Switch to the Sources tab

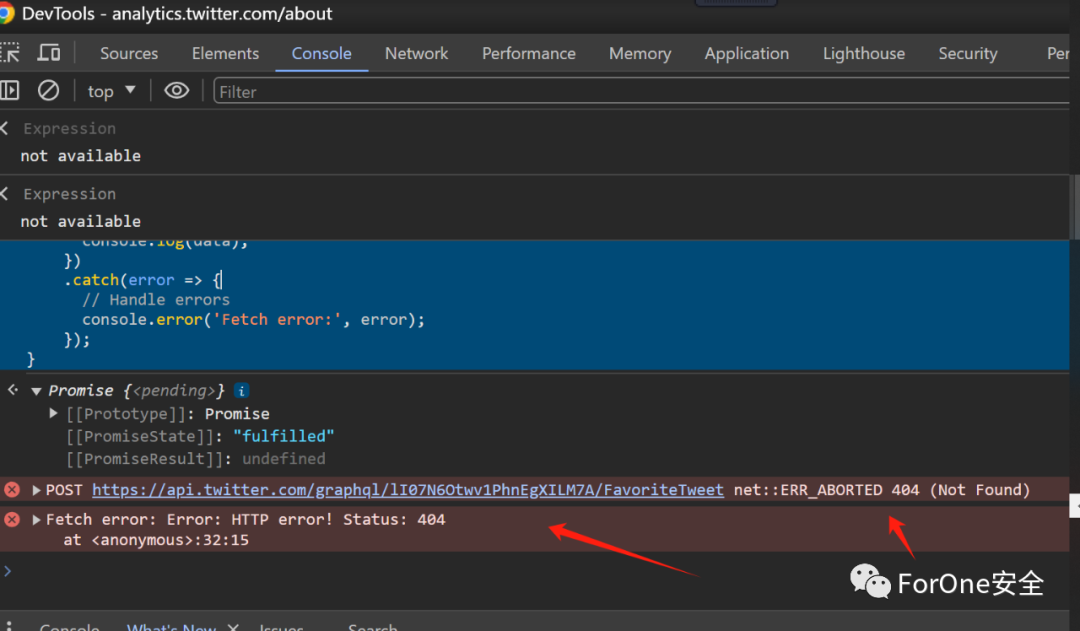pos(129,53)
